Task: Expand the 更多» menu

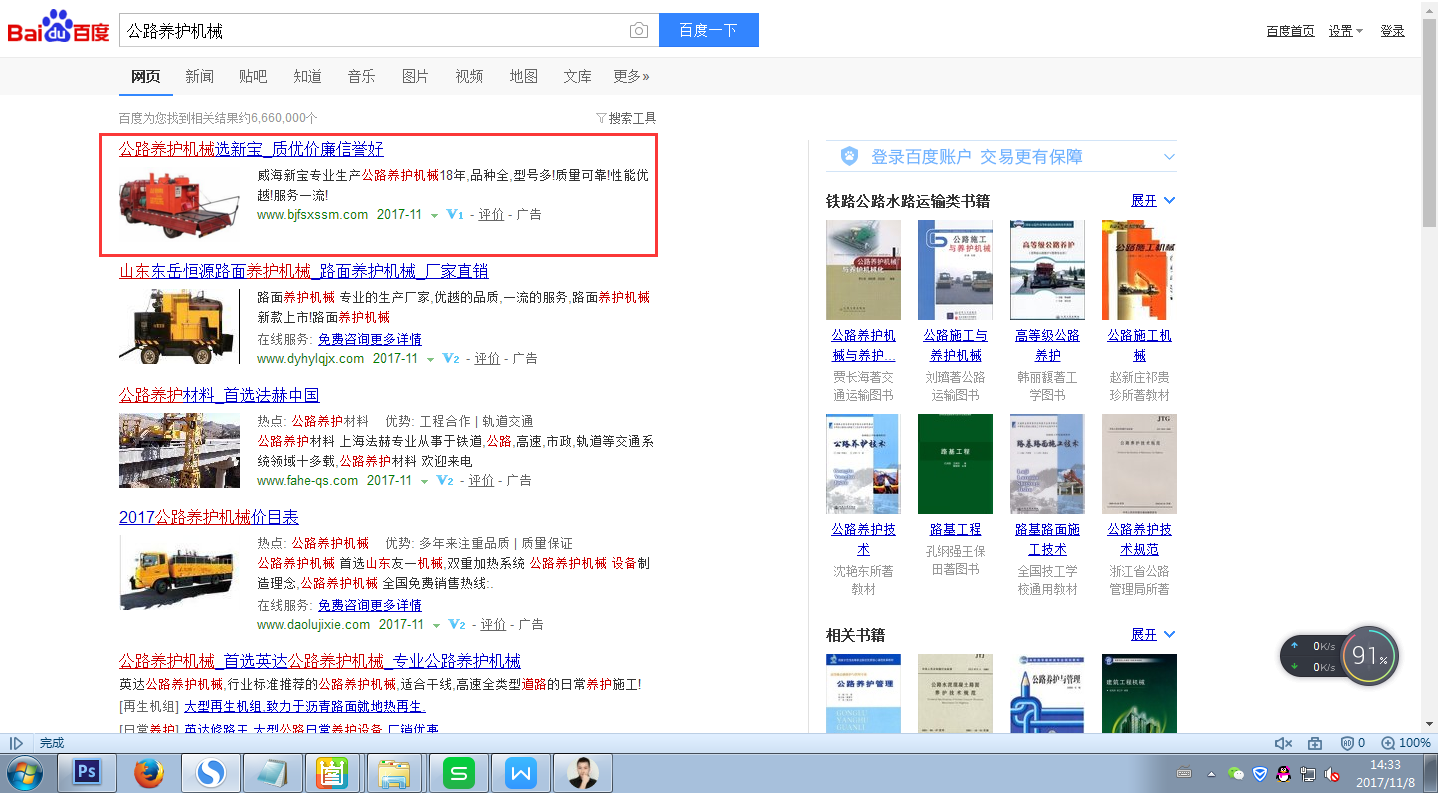Action: [x=631, y=76]
